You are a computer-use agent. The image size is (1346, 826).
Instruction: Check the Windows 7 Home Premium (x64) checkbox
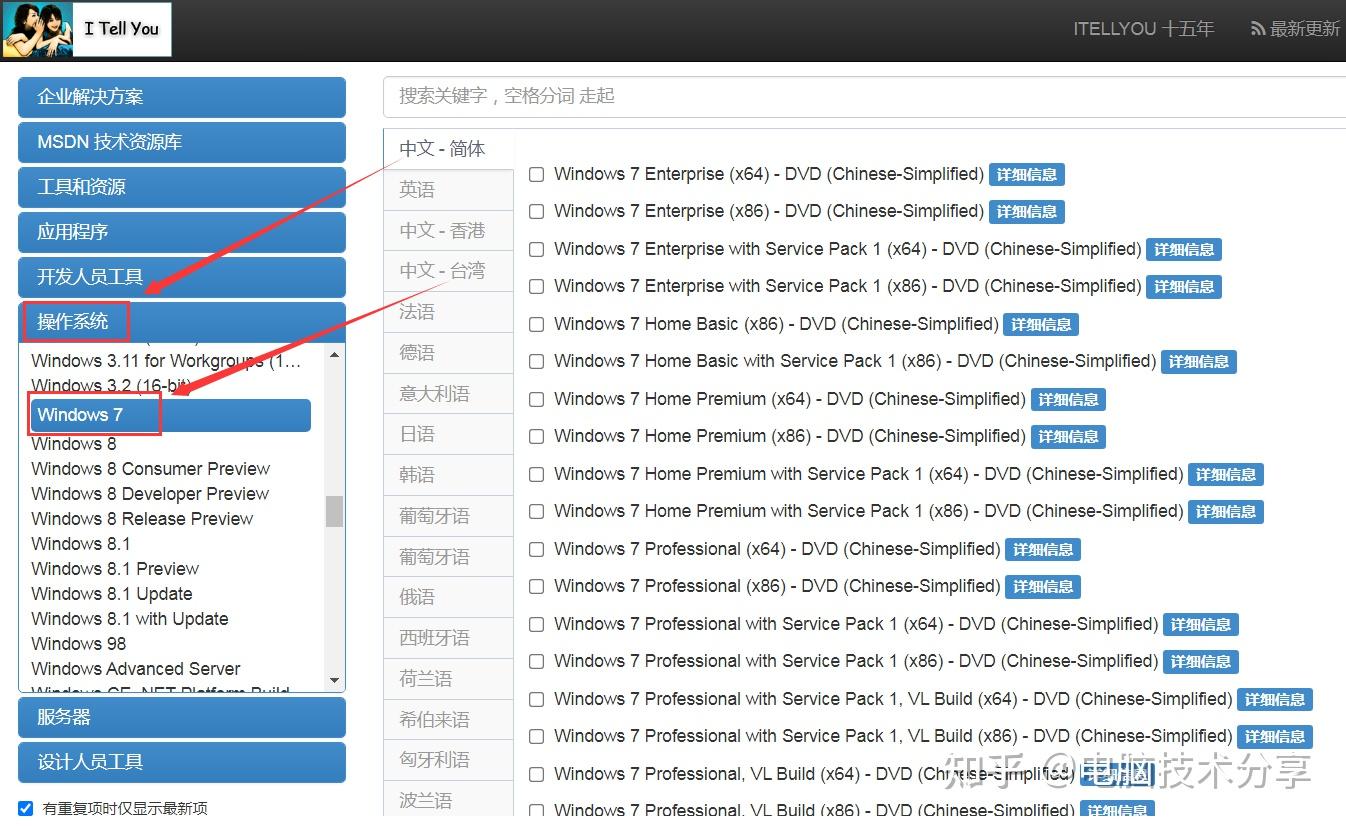click(536, 399)
